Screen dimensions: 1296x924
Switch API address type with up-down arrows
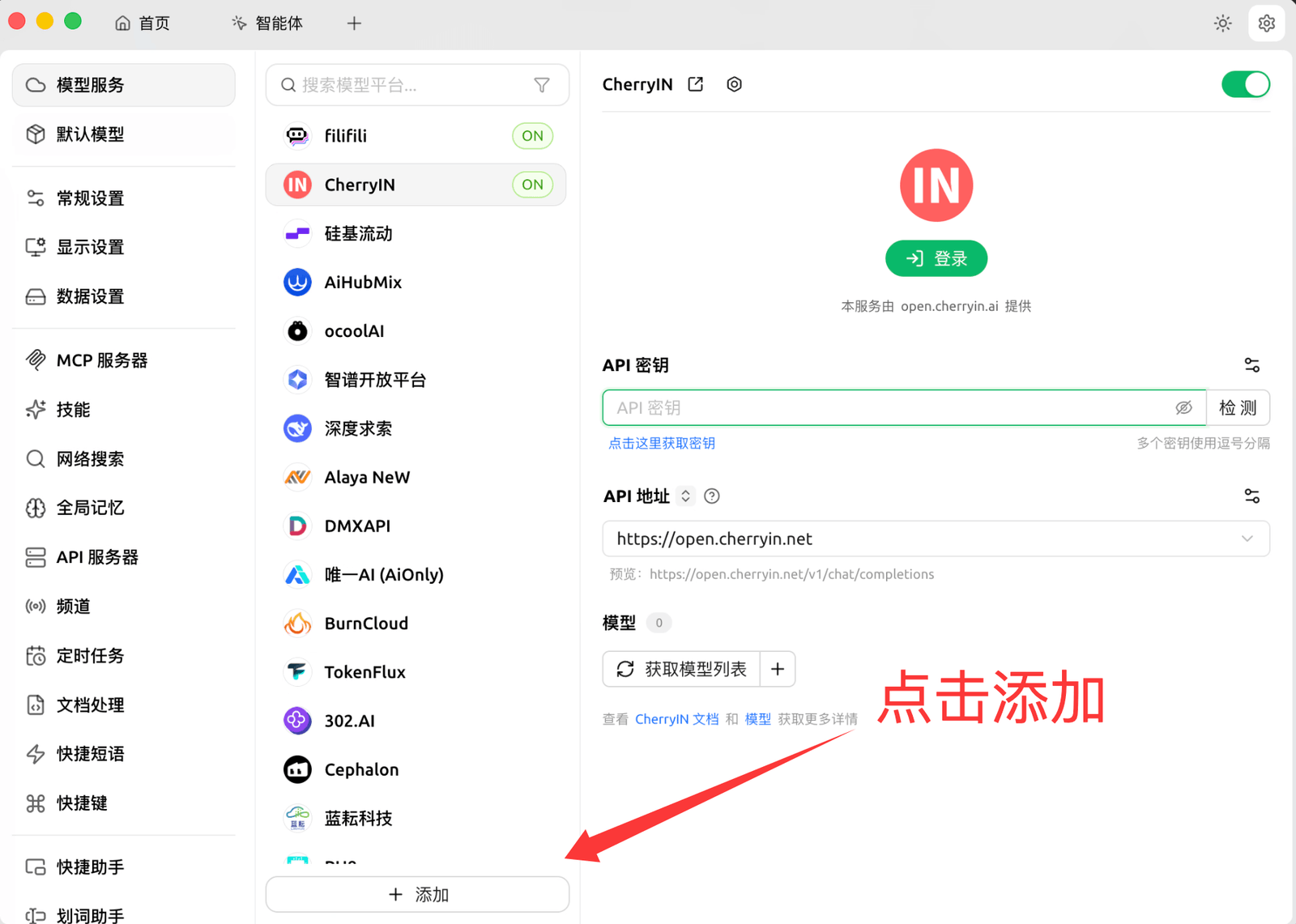pos(685,496)
